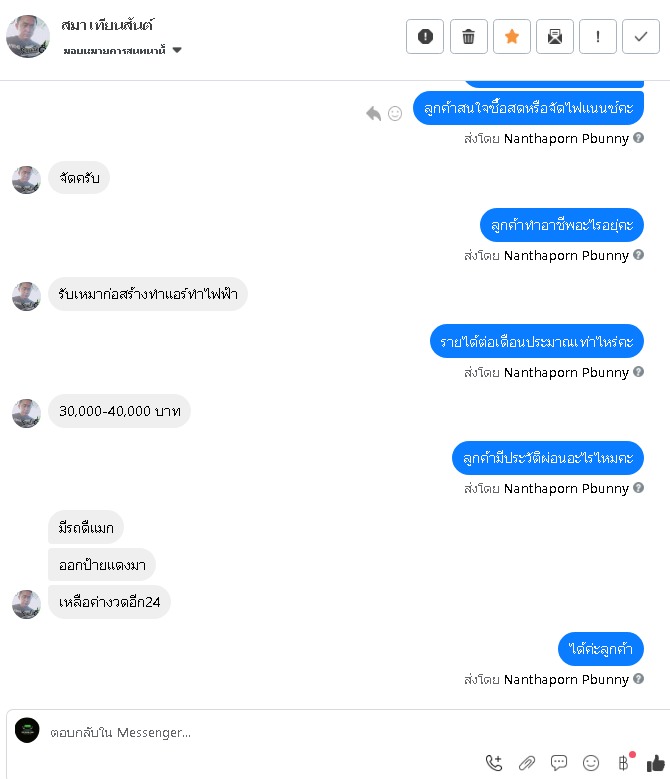This screenshot has height=779, width=670.
Task: Flag conversation with the exclamation mark icon
Action: tap(598, 36)
